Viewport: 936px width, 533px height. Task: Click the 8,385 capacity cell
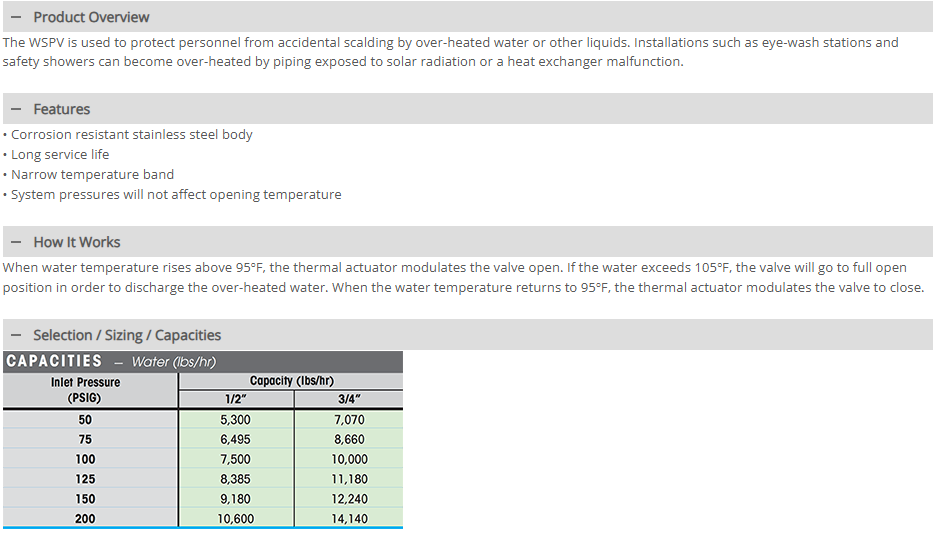[235, 479]
